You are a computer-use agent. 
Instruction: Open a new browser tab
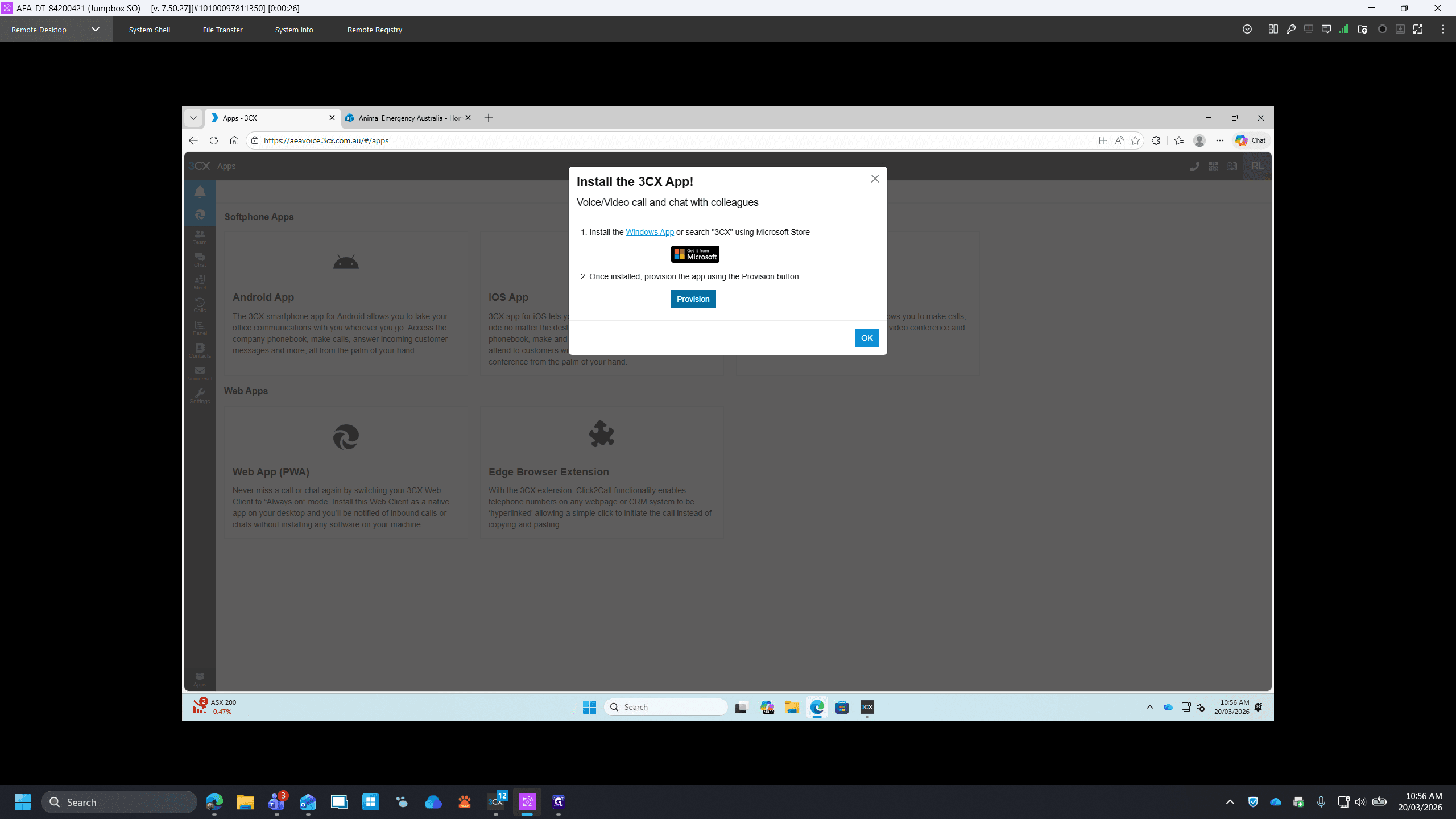488,118
